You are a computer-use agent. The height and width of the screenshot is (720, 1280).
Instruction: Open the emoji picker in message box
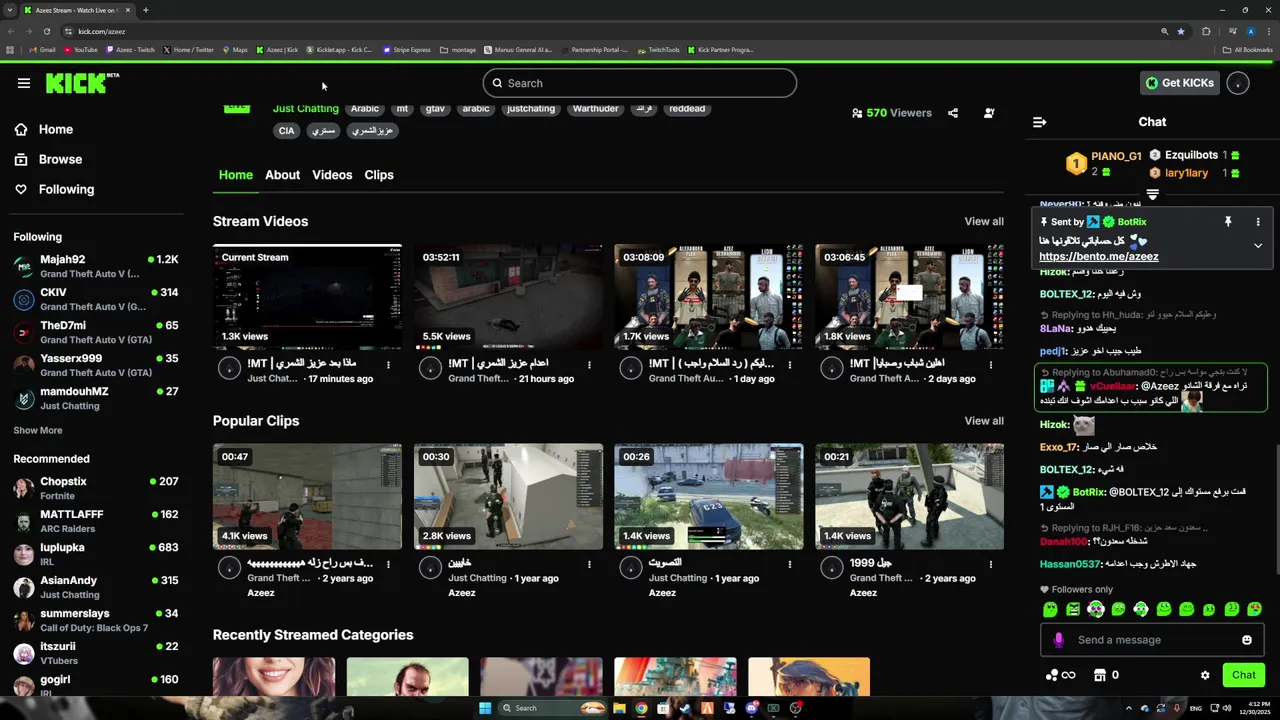pos(1247,640)
